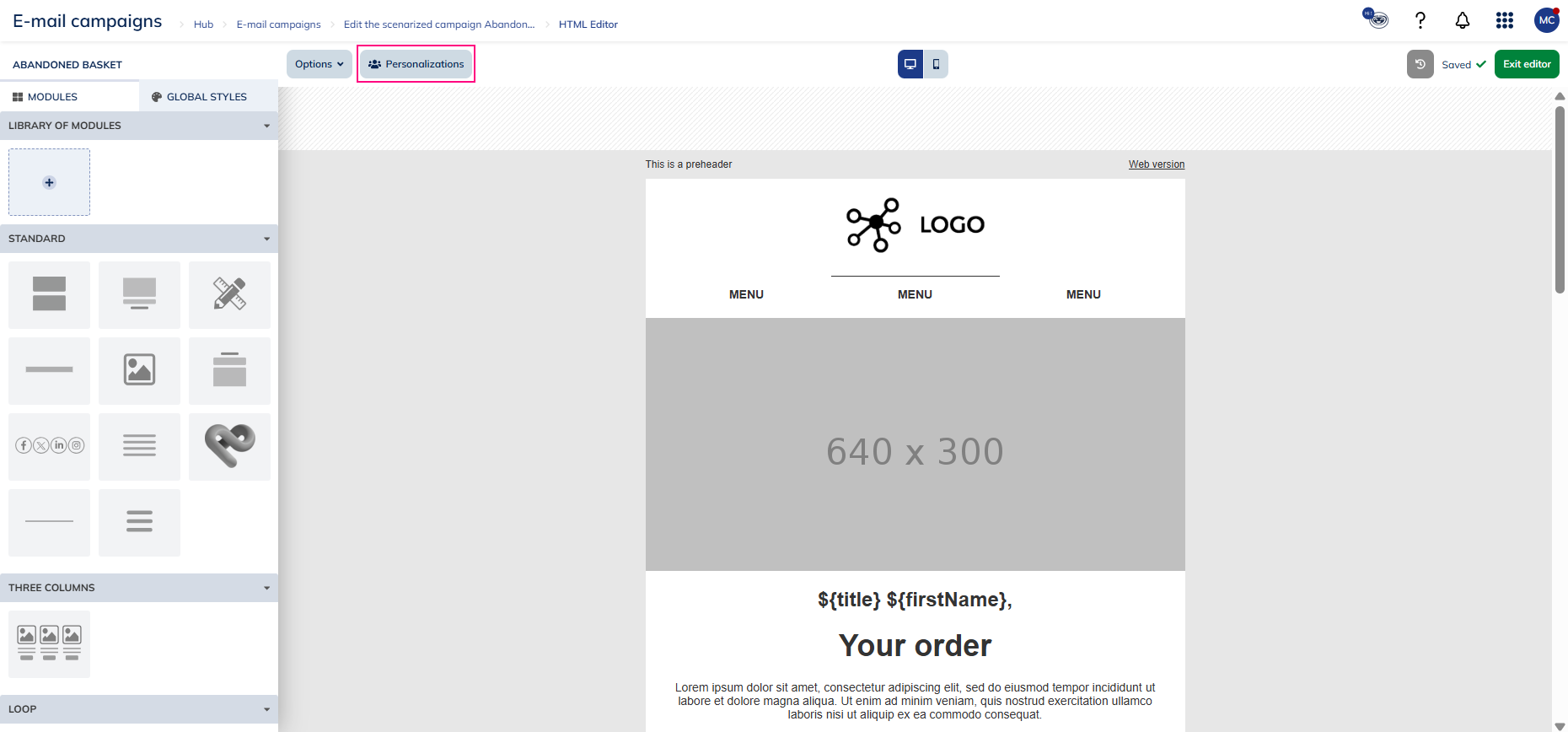Image resolution: width=1568 pixels, height=732 pixels.
Task: Select the three-column images module
Action: point(50,644)
